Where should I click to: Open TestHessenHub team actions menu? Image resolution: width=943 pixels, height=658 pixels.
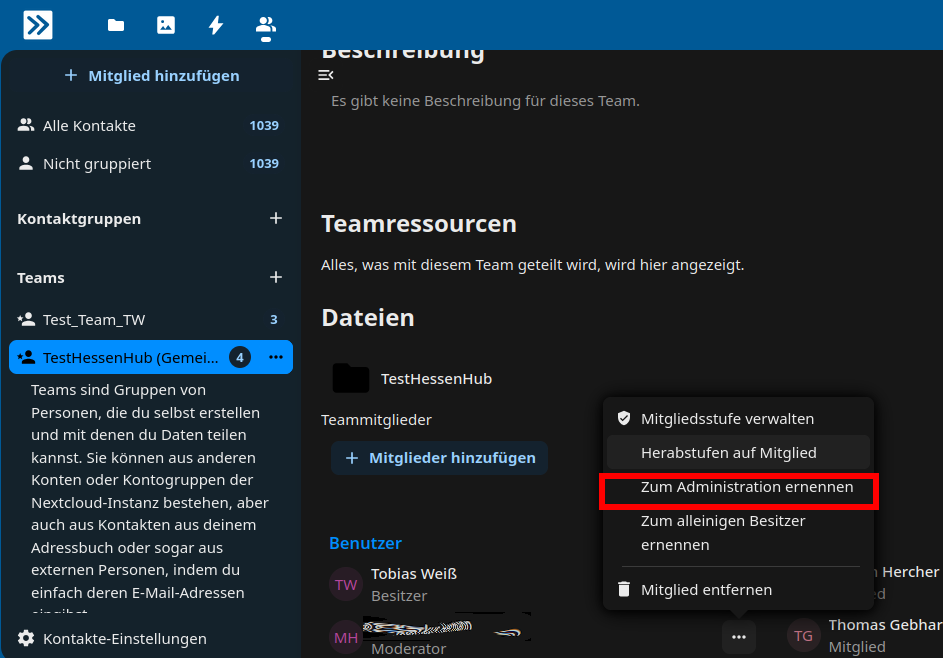(x=276, y=357)
